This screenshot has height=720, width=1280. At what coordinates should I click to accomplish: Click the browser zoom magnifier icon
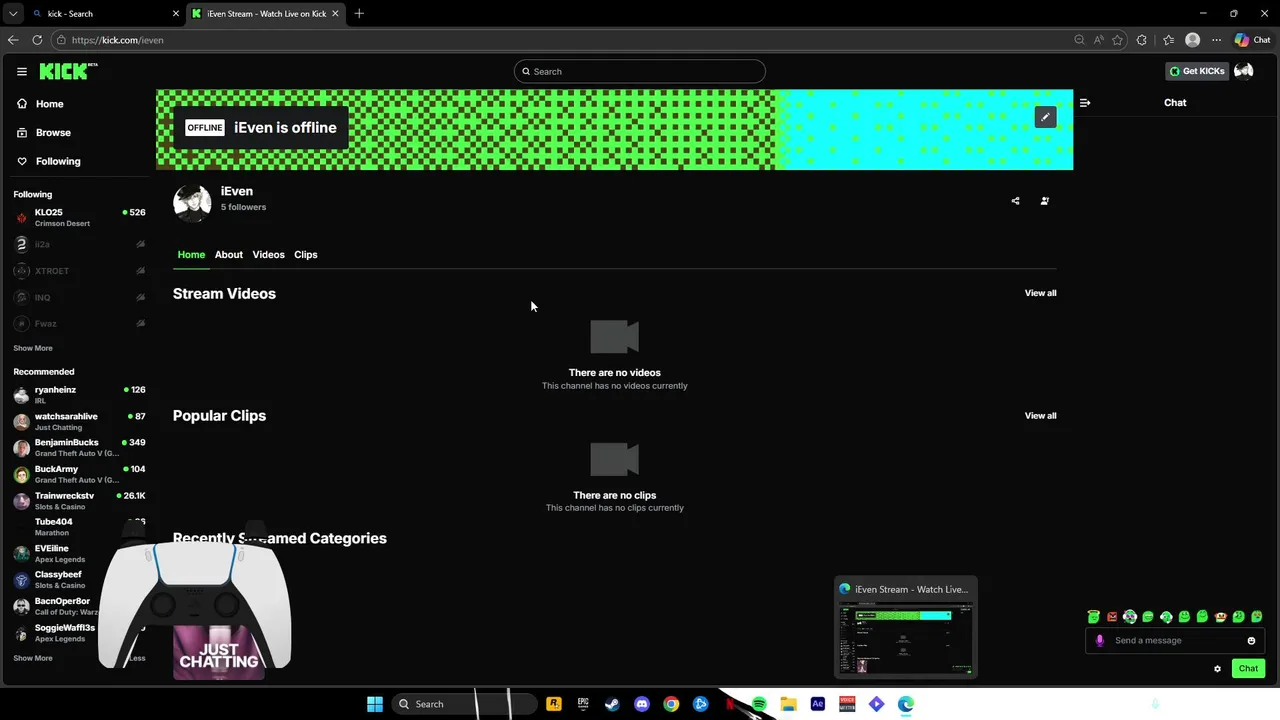pyautogui.click(x=1079, y=40)
